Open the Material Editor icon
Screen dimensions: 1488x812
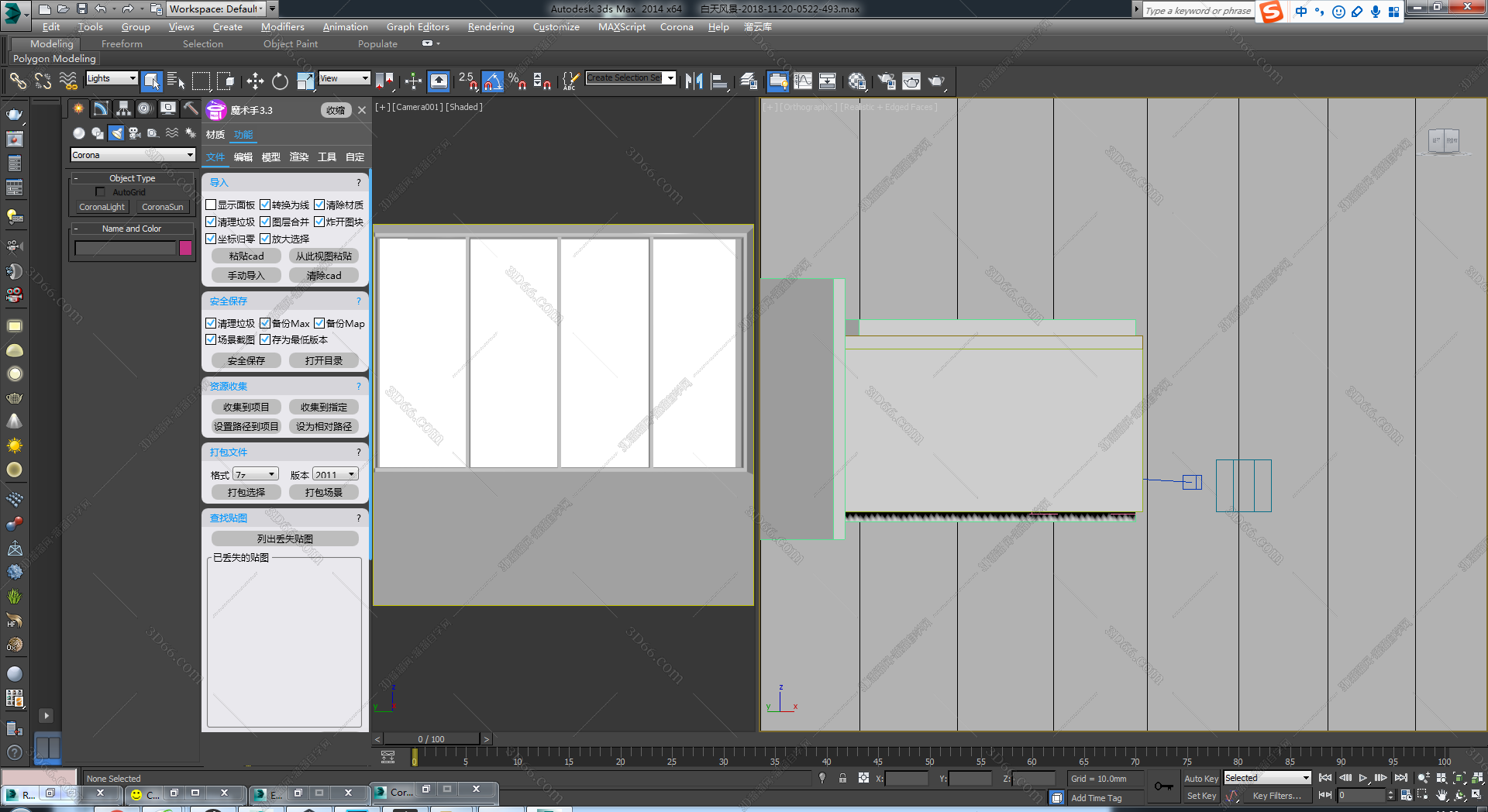pos(857,81)
